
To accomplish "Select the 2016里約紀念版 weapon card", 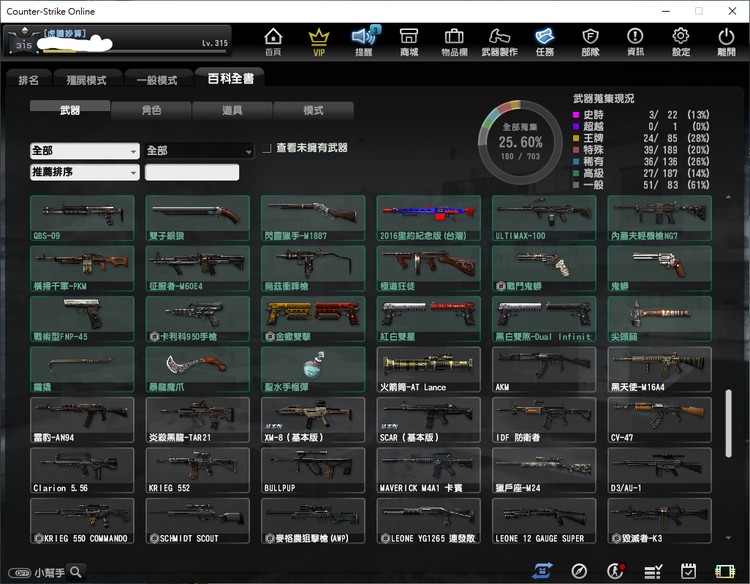I will [429, 218].
